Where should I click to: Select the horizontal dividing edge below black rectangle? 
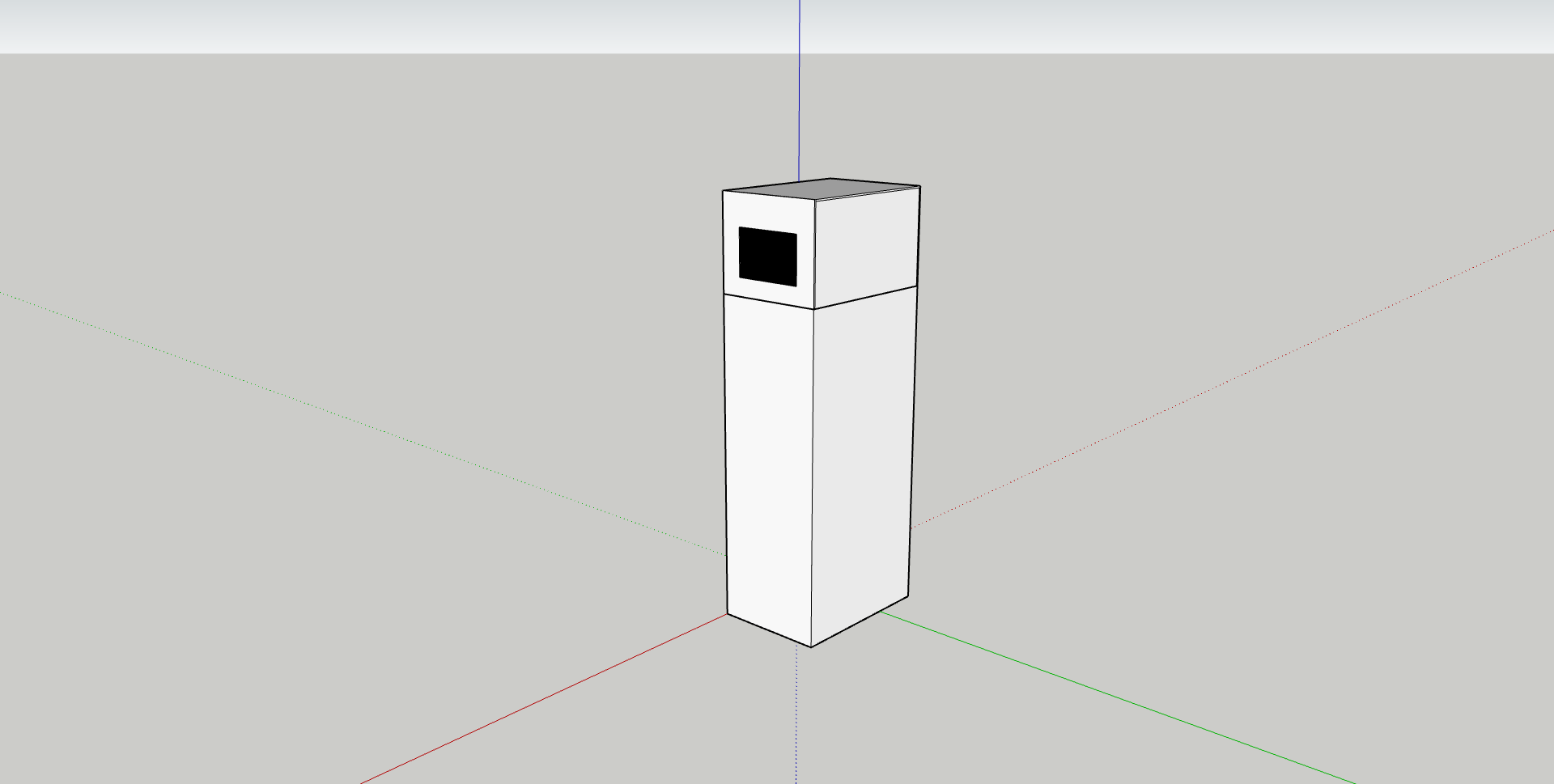pyautogui.click(x=768, y=300)
